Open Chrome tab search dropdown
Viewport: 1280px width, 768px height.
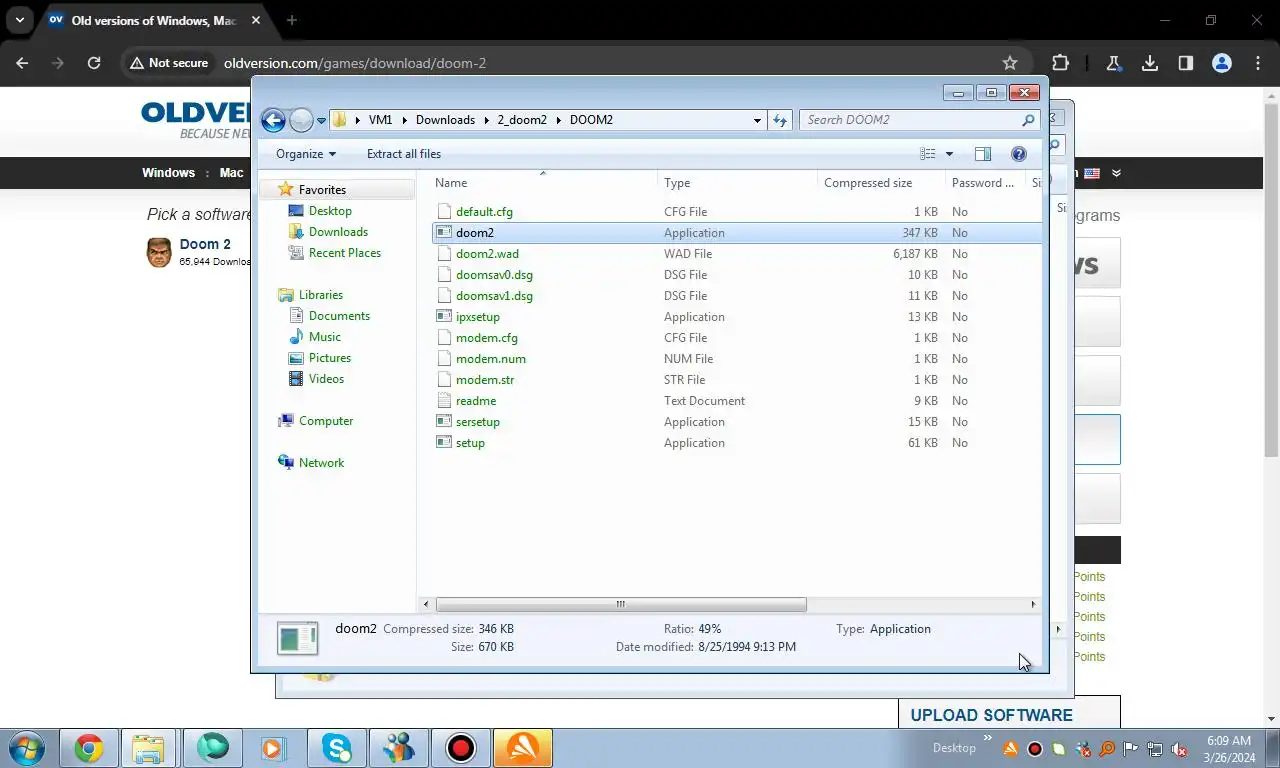tap(19, 20)
